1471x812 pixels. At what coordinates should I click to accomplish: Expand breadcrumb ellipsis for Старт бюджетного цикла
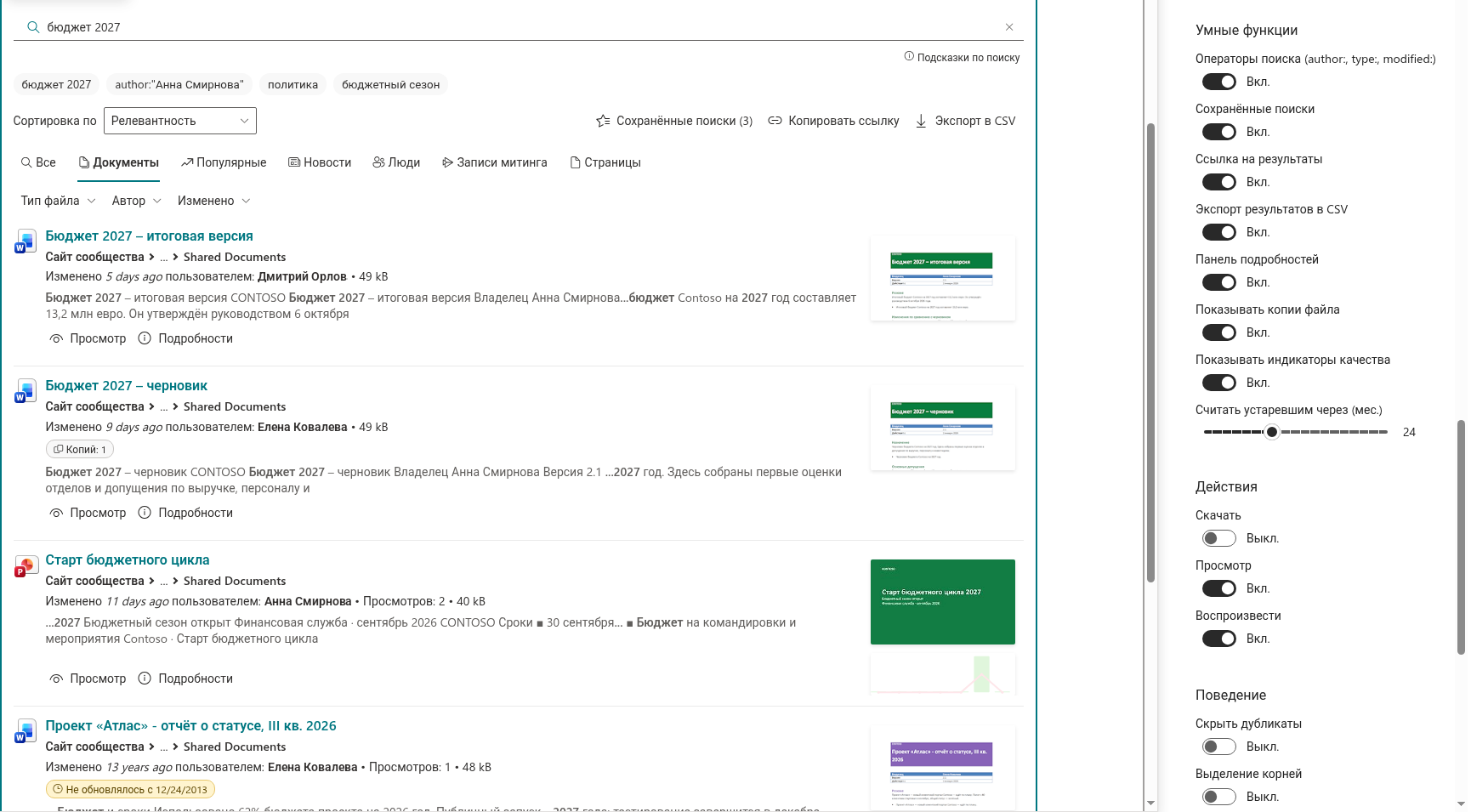pyautogui.click(x=164, y=581)
